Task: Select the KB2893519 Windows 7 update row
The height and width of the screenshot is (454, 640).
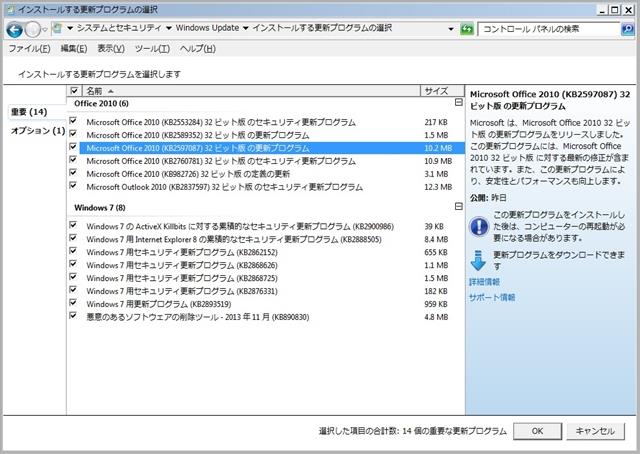Action: coord(272,304)
